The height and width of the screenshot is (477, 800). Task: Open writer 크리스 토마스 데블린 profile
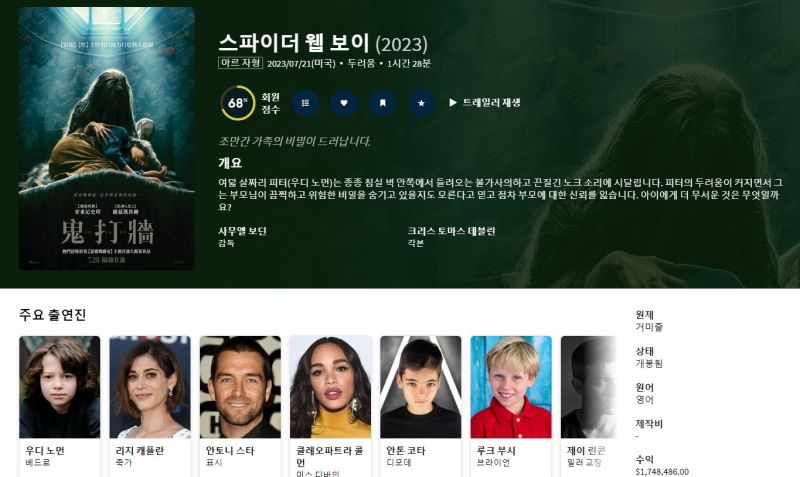[451, 231]
